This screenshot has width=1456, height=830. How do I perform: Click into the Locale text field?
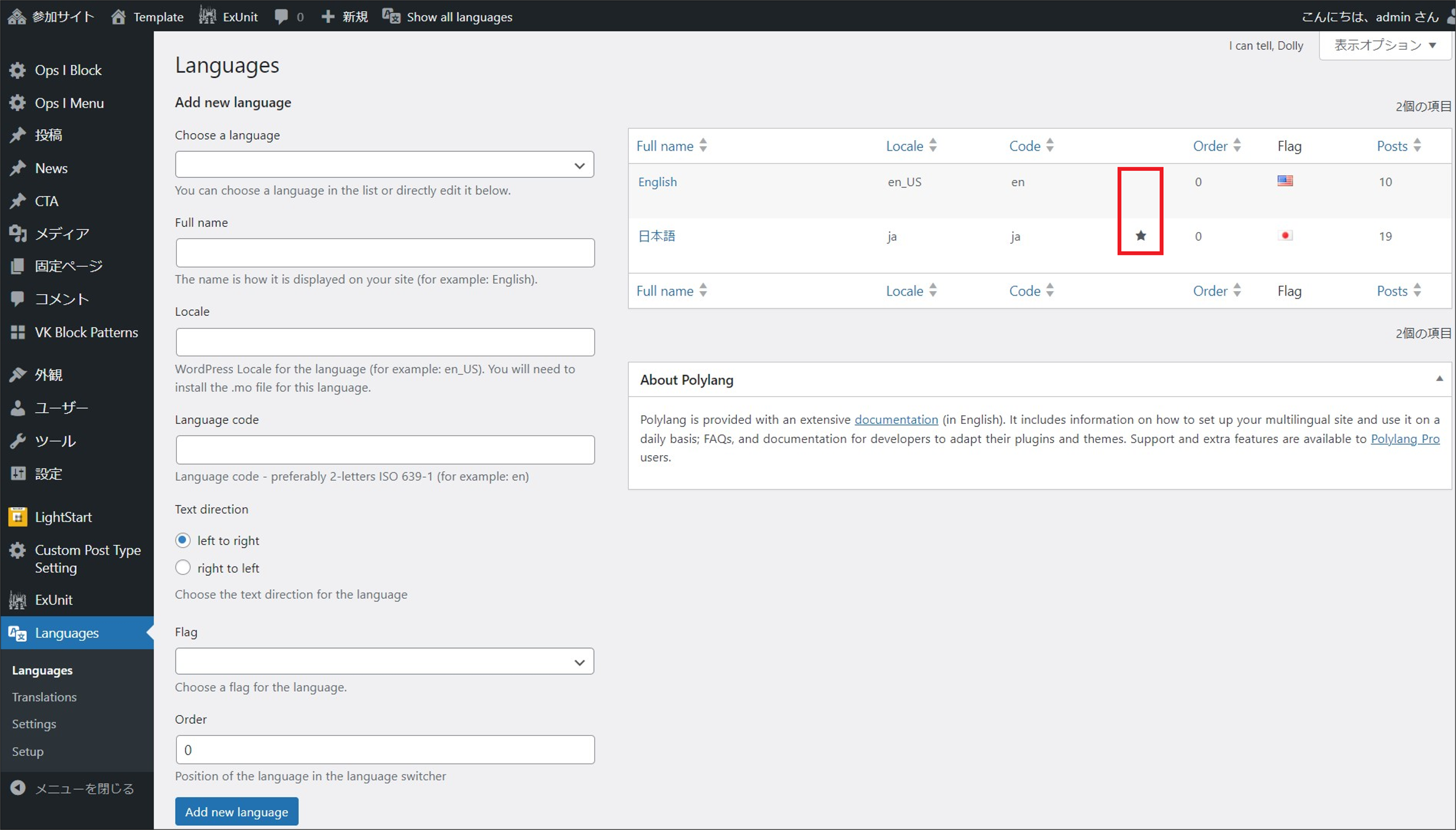[384, 342]
